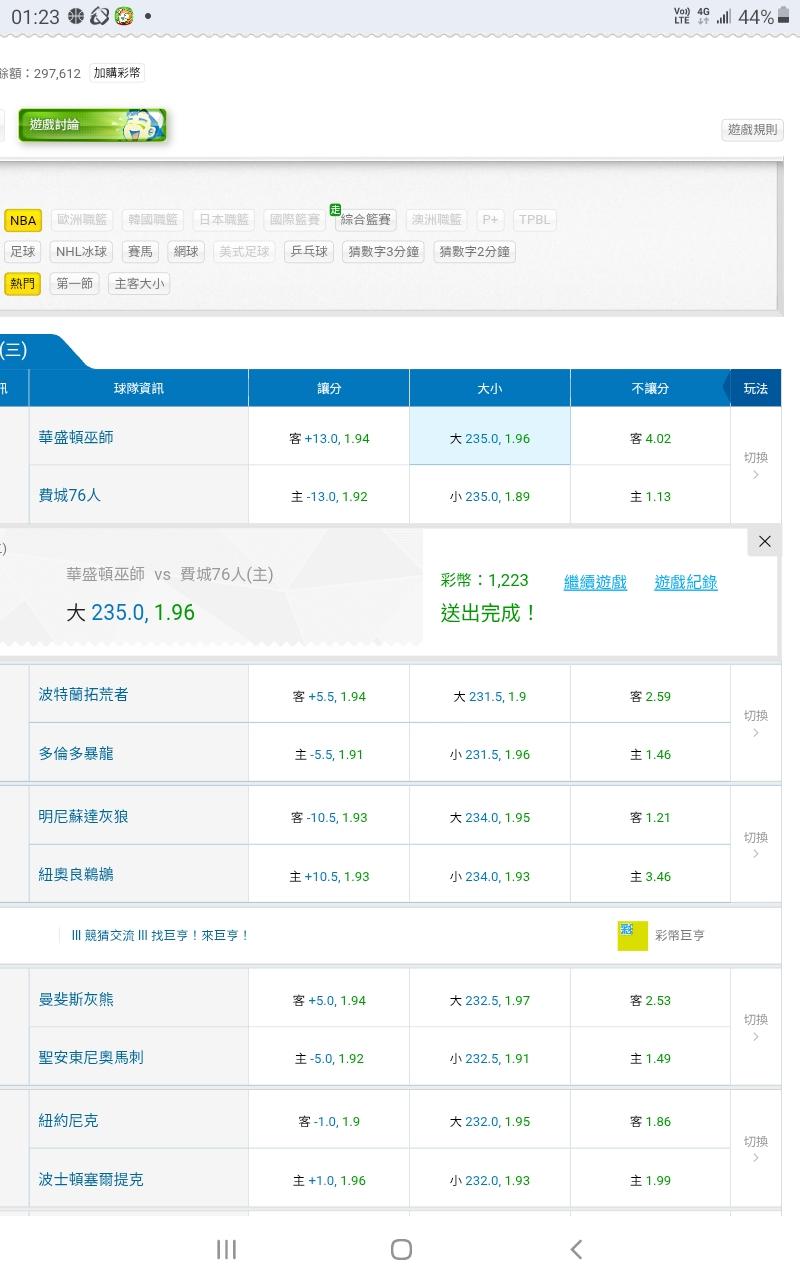The image size is (800, 1280).
Task: Toggle the 熱門 popular filter
Action: [22, 284]
